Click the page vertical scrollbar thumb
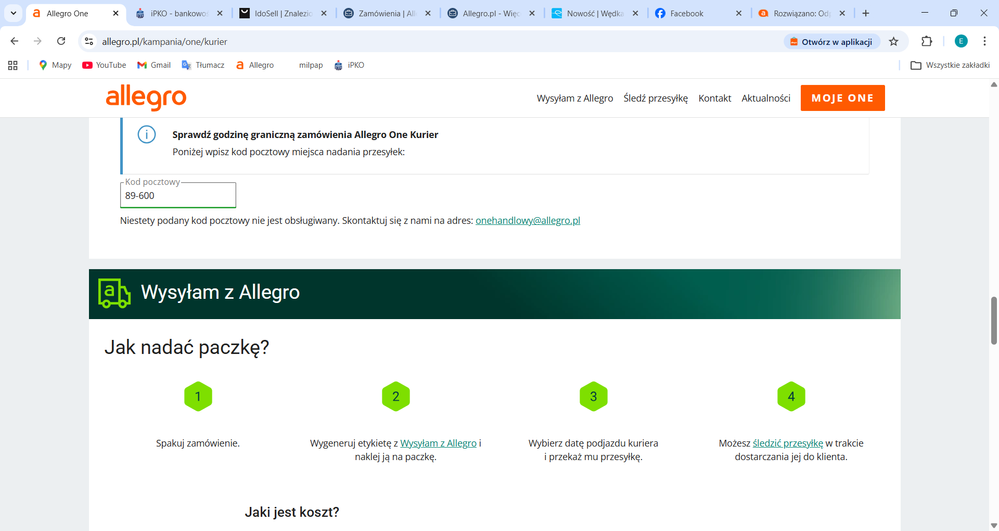The image size is (999, 531). 993,320
